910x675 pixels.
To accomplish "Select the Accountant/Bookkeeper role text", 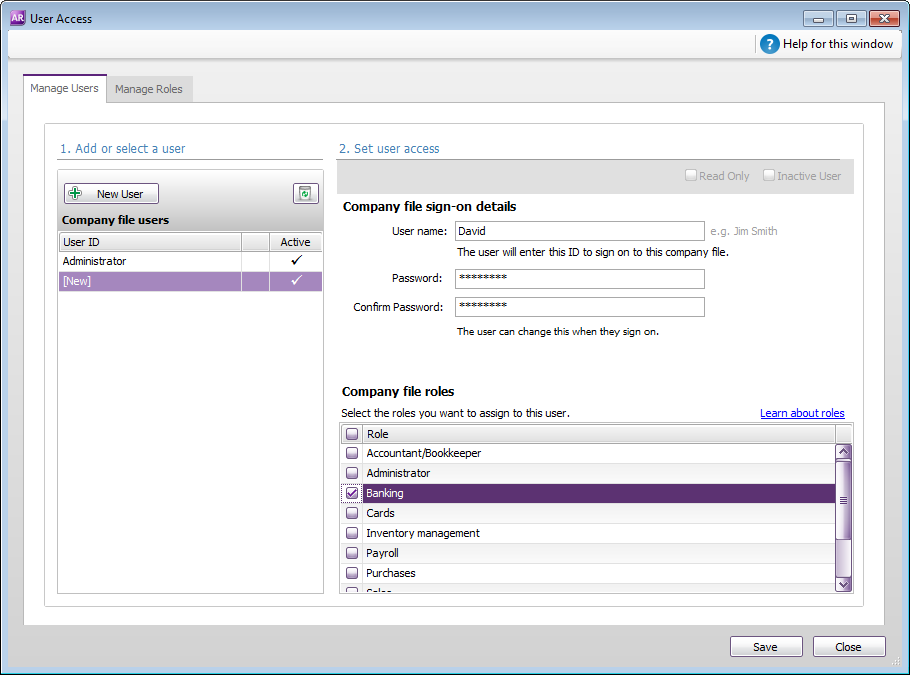I will tap(424, 453).
